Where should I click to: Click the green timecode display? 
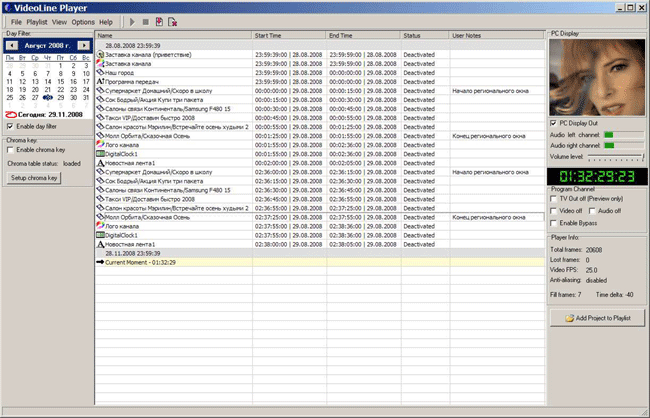pos(597,177)
